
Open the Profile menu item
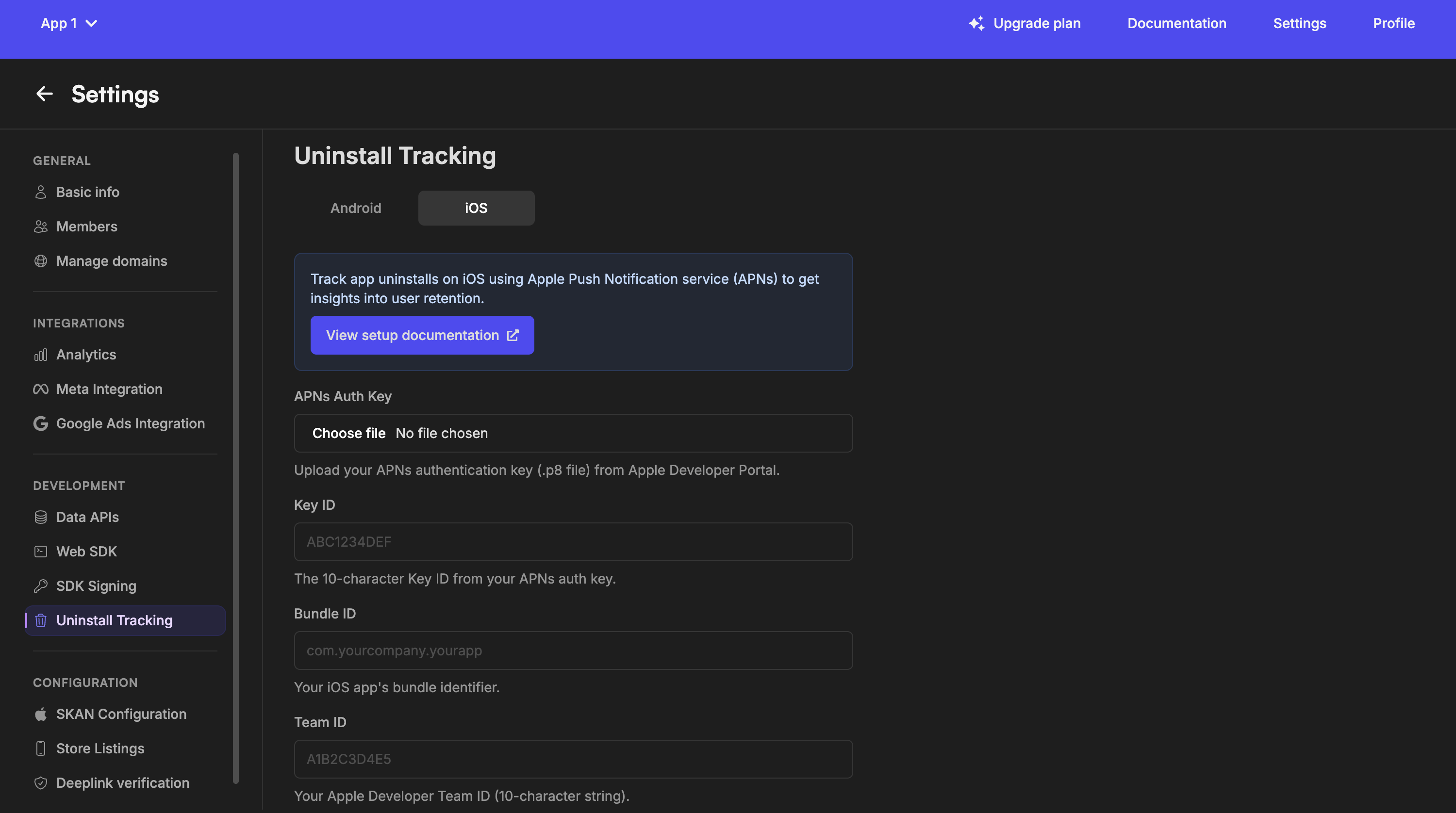pos(1394,23)
